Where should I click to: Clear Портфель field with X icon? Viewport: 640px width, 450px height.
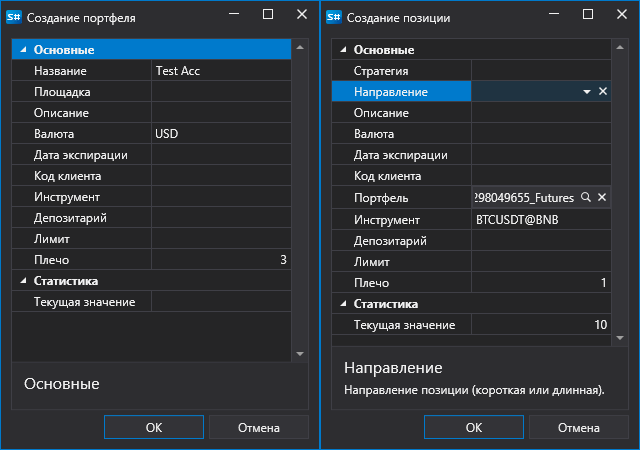click(602, 197)
